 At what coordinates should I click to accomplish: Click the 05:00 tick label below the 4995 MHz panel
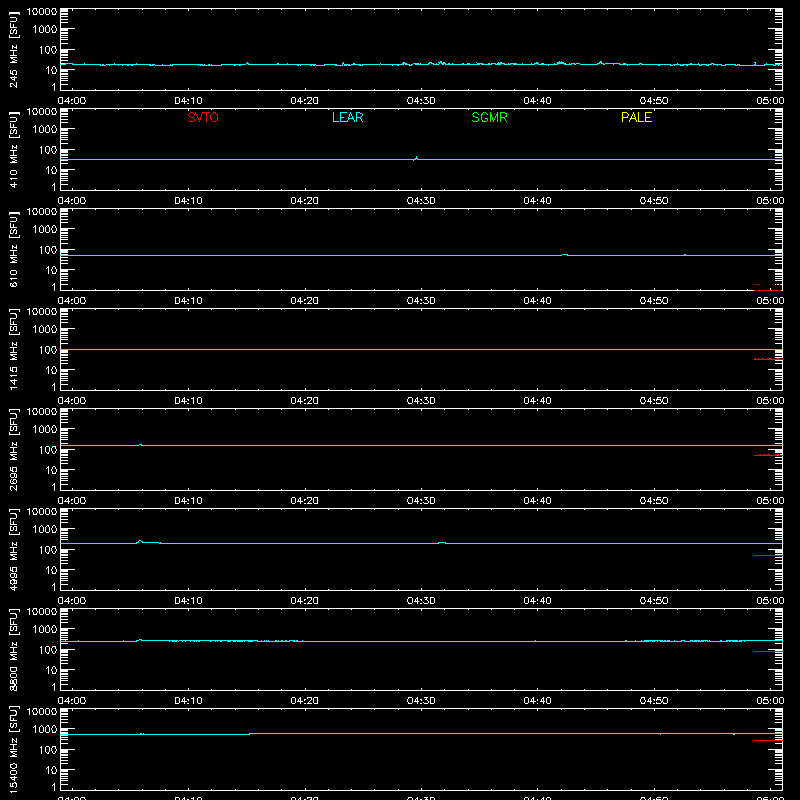click(770, 601)
